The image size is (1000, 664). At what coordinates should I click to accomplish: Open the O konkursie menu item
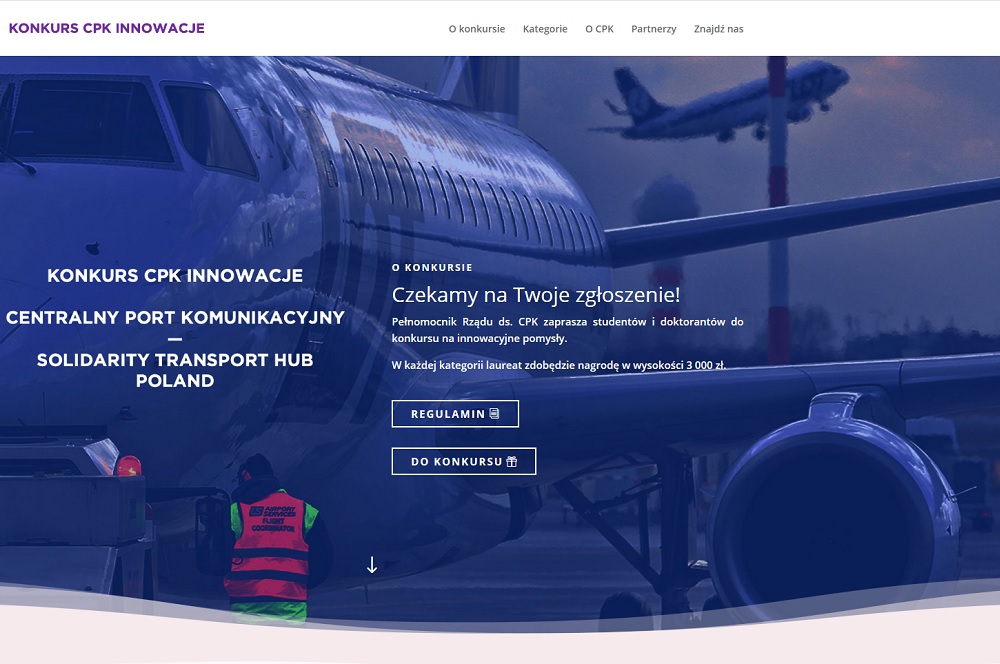click(x=476, y=29)
